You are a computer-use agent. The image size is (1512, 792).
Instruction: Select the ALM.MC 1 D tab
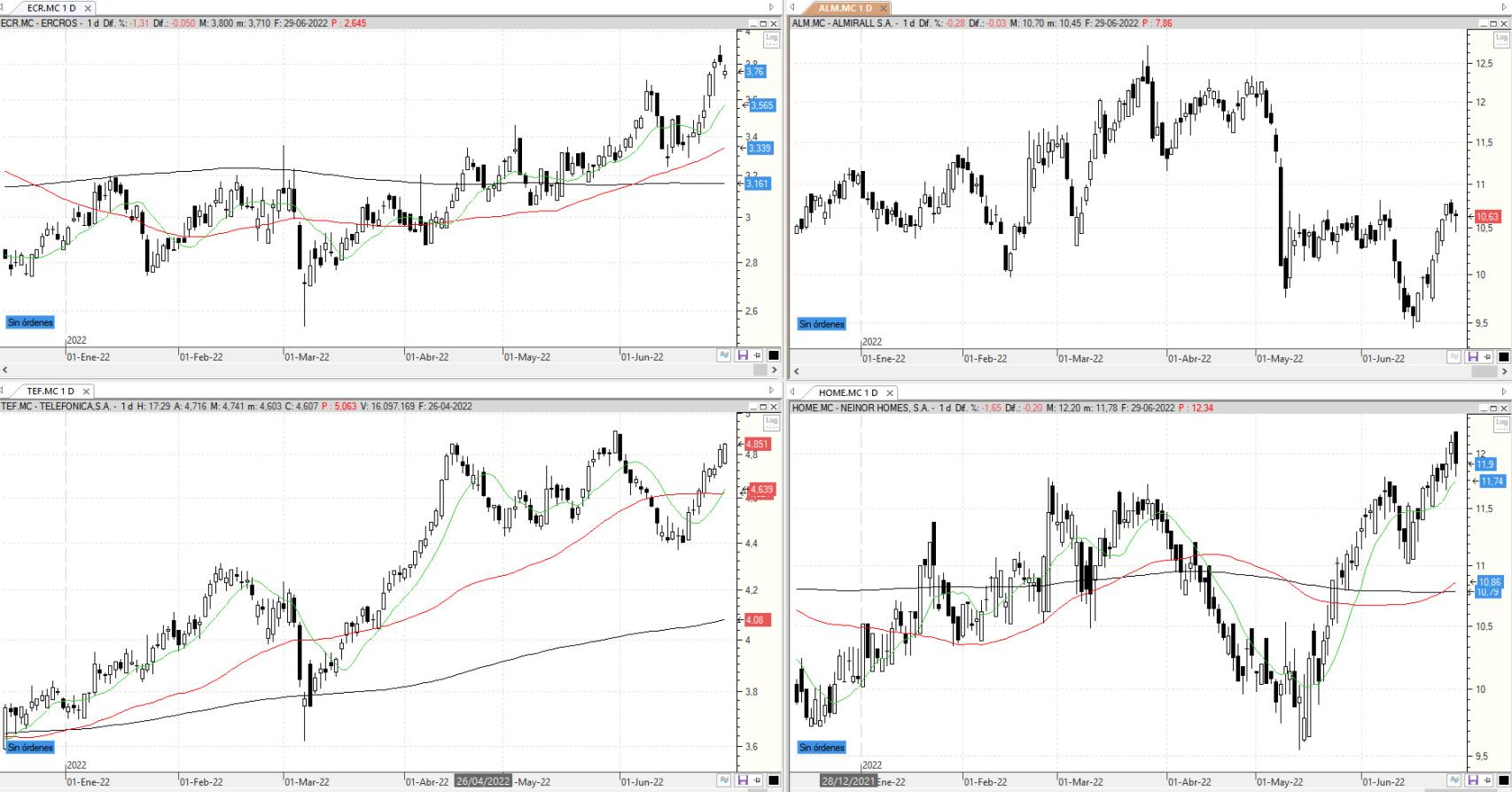845,8
